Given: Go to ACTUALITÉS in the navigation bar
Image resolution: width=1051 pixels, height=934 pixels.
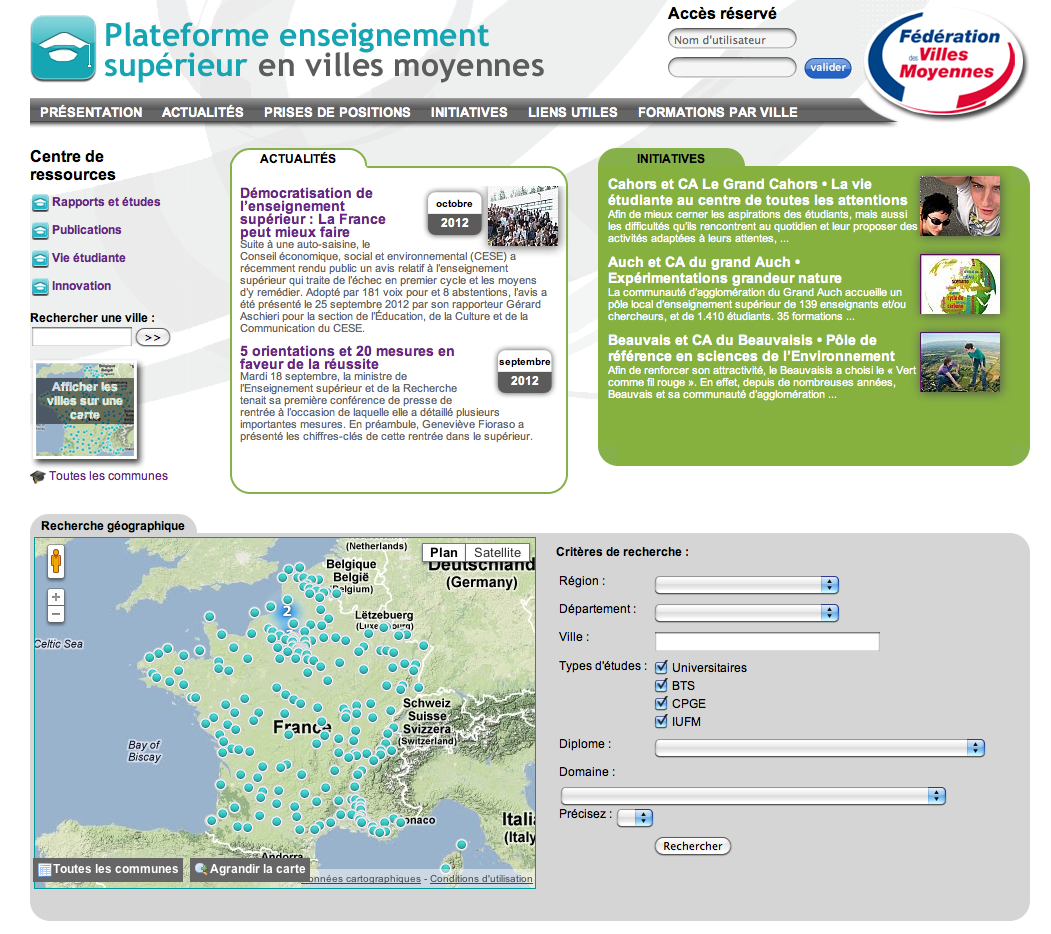Looking at the screenshot, I should (x=202, y=113).
